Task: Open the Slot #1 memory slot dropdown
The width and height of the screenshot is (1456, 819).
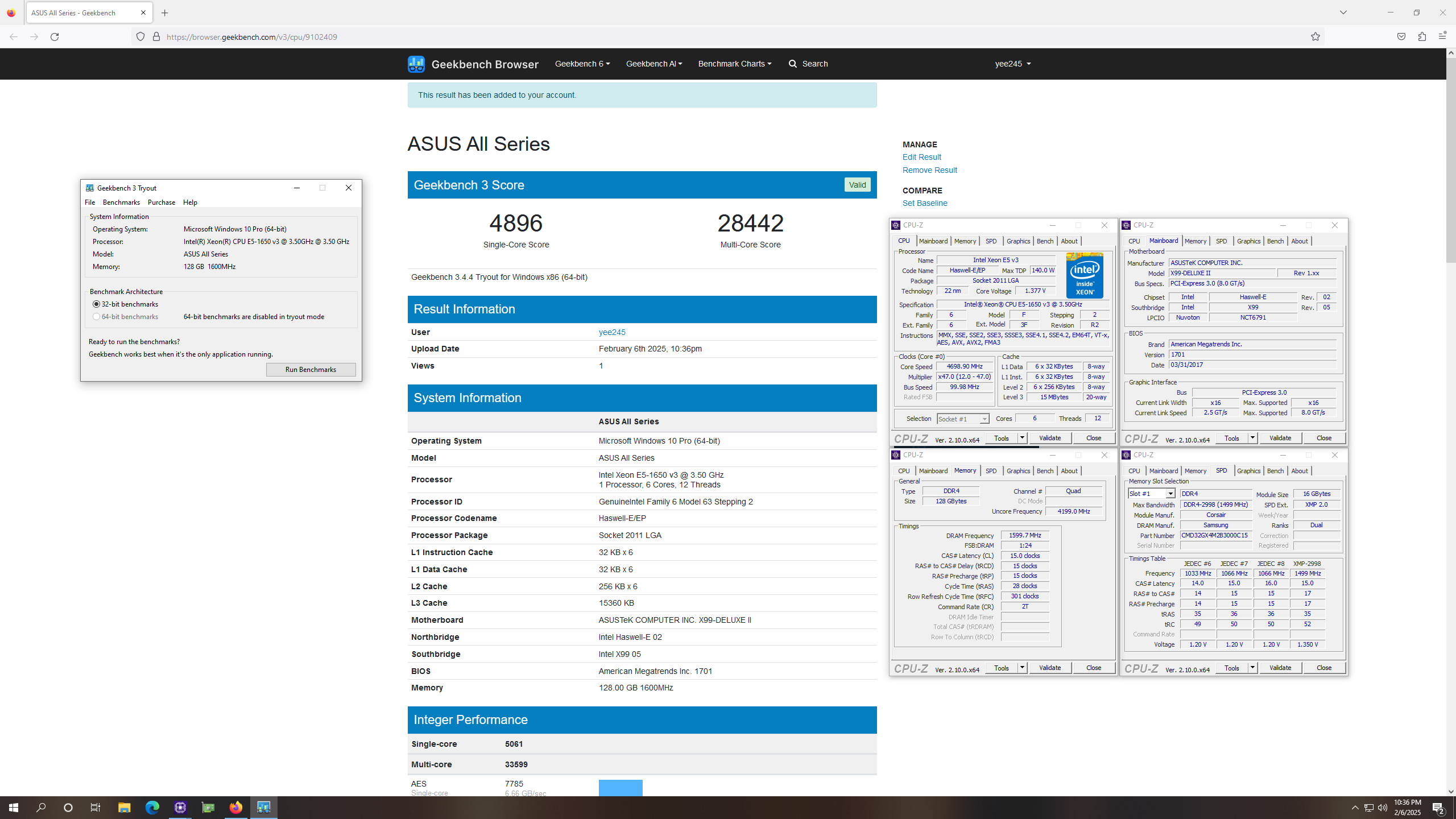Action: point(1152,494)
